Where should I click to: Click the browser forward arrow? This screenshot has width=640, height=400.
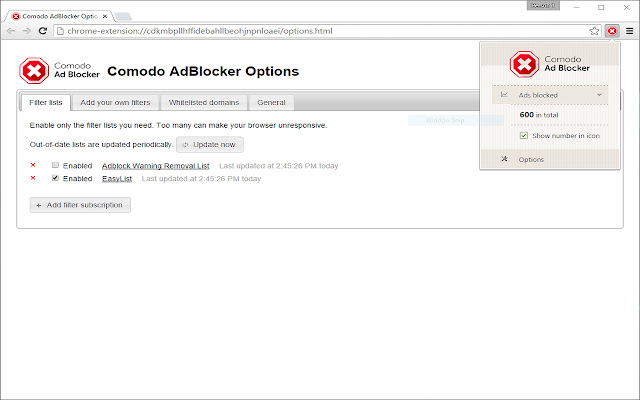click(27, 31)
